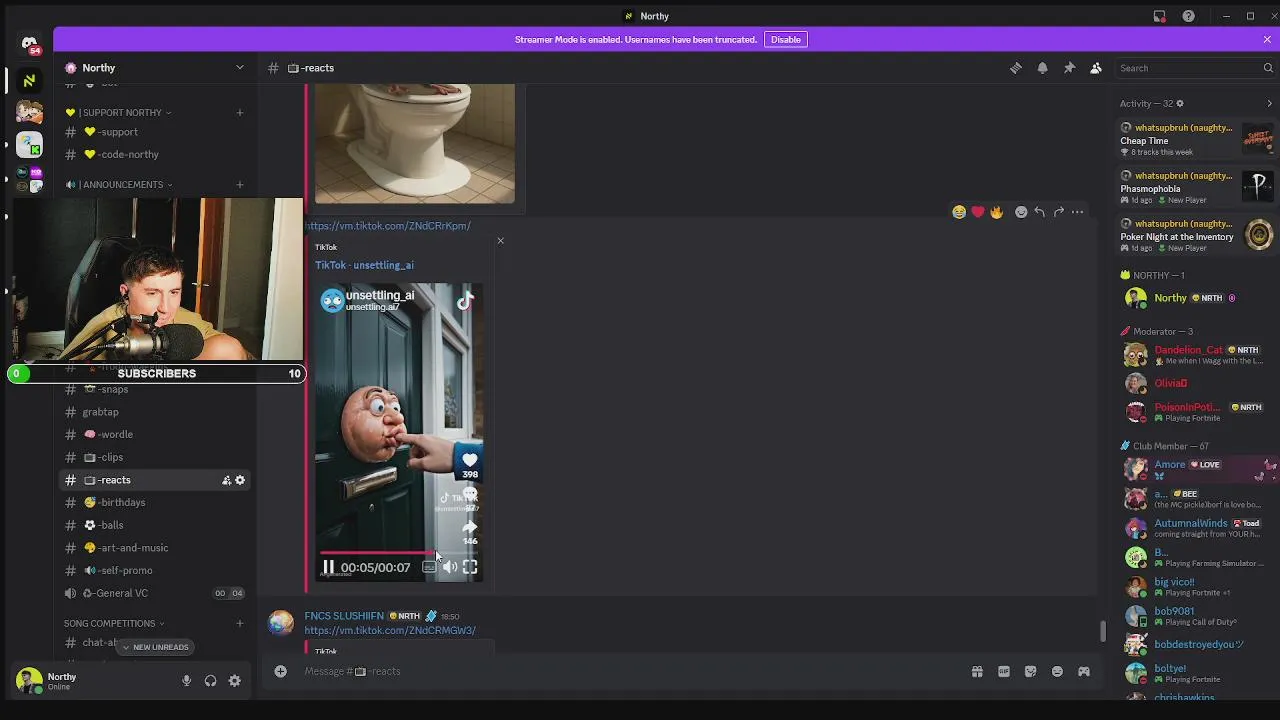Open sticker picker in message bar

pos(1030,671)
